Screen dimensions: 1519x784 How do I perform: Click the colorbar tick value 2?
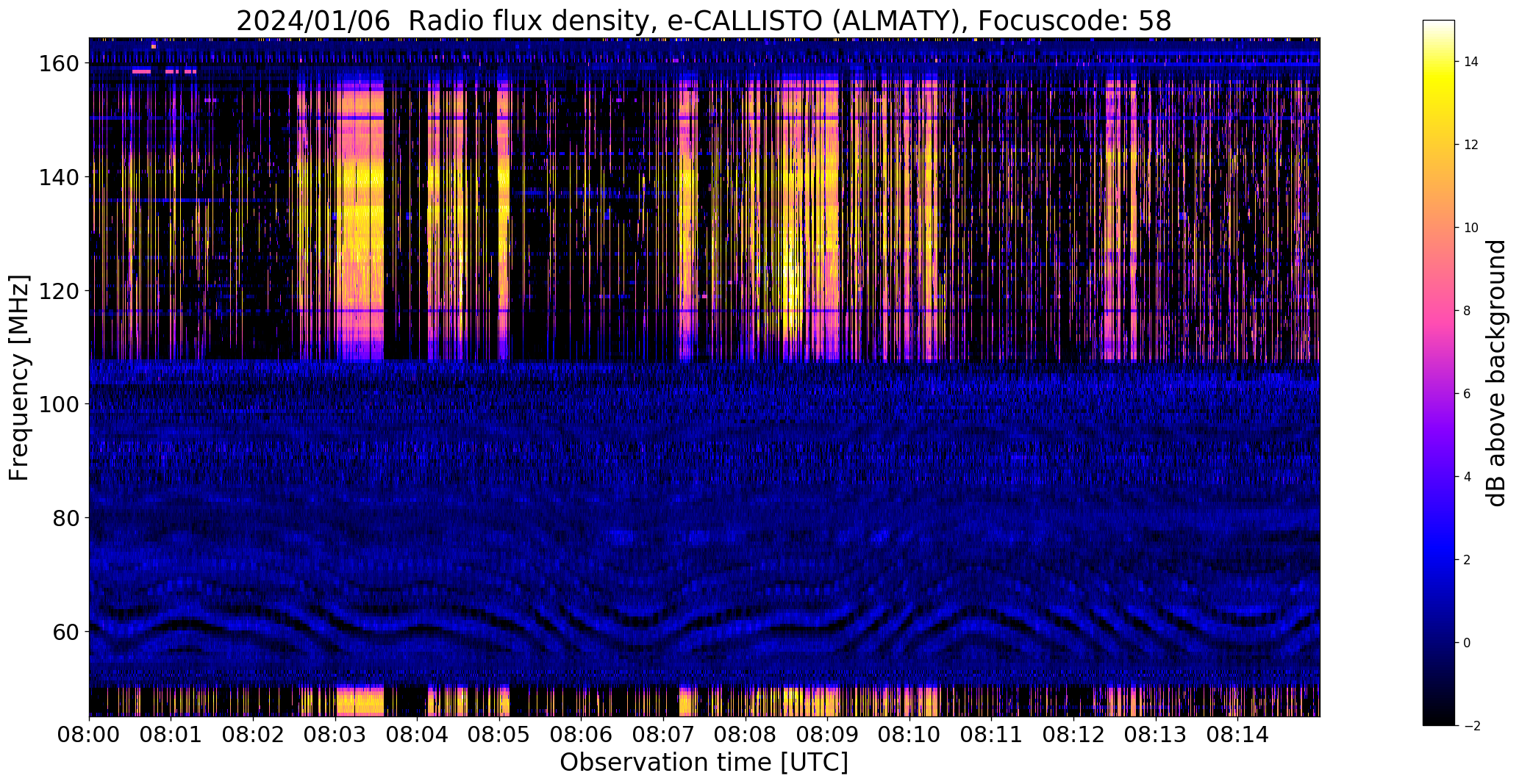[1468, 560]
